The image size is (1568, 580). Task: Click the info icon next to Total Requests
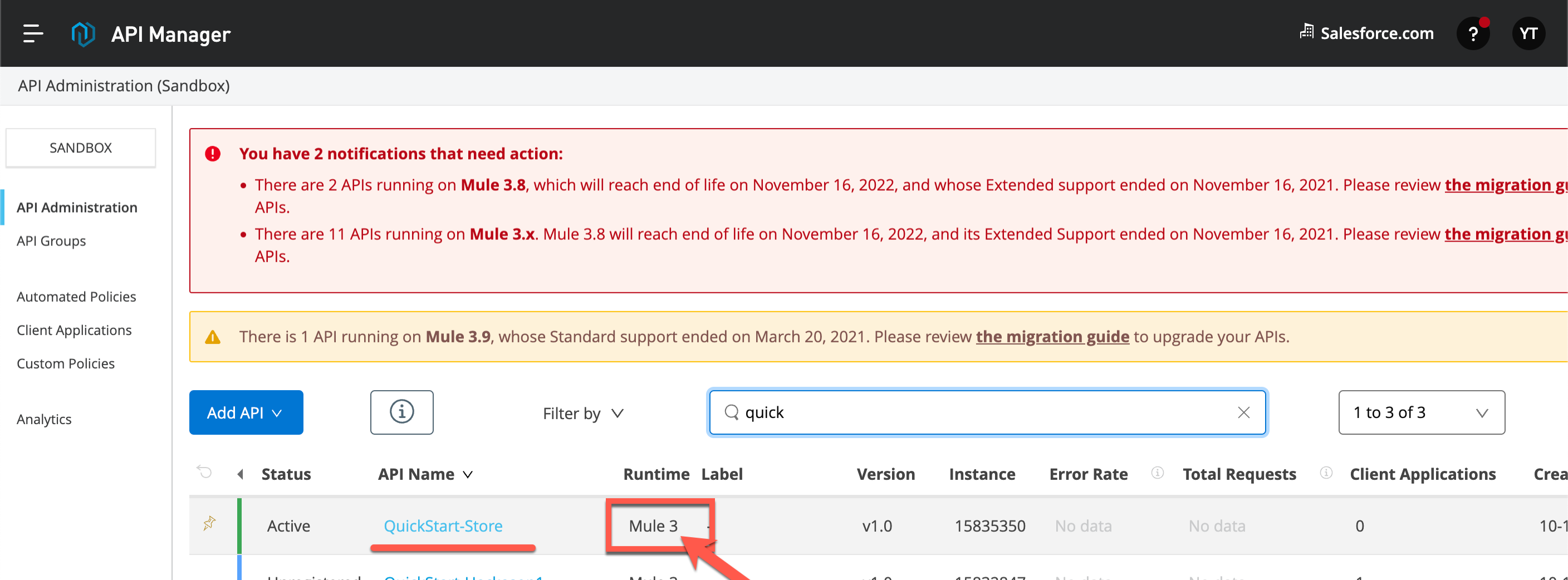(1326, 474)
